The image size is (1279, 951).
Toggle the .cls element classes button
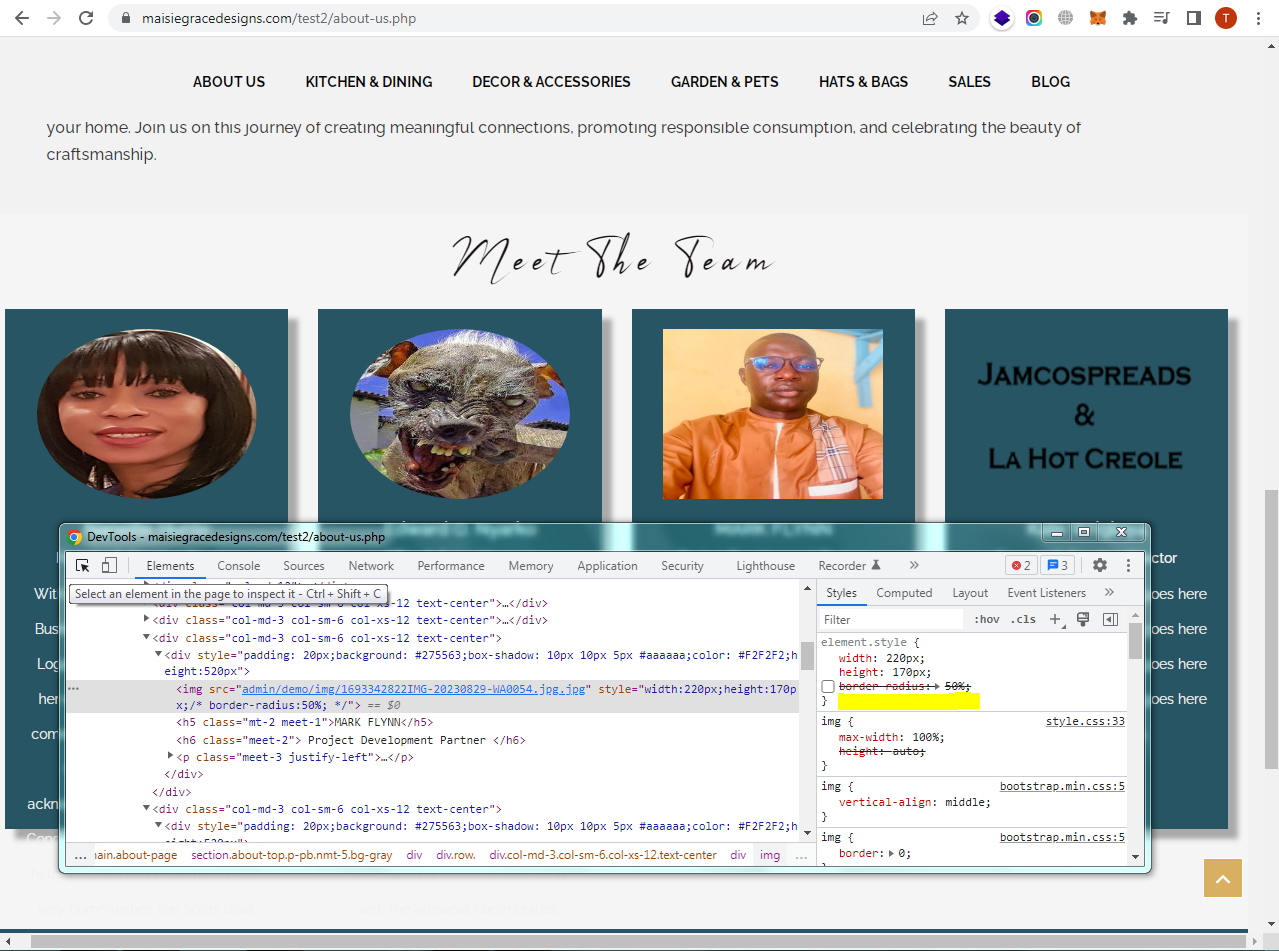[x=1023, y=620]
